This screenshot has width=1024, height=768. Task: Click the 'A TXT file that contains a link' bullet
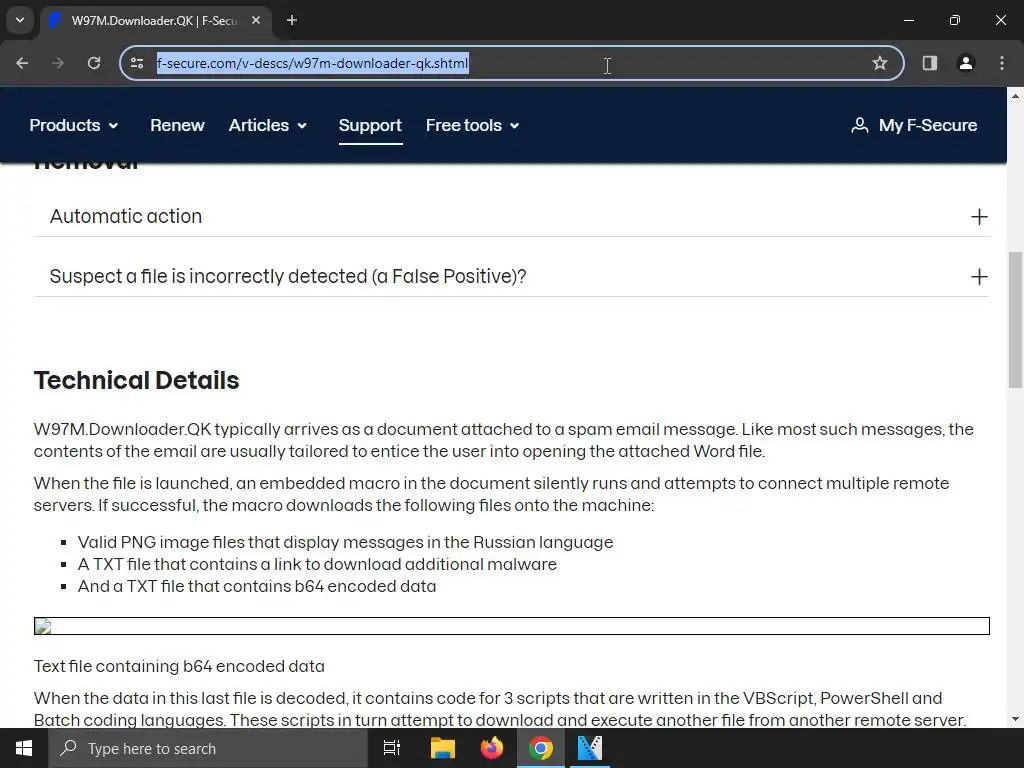[317, 564]
